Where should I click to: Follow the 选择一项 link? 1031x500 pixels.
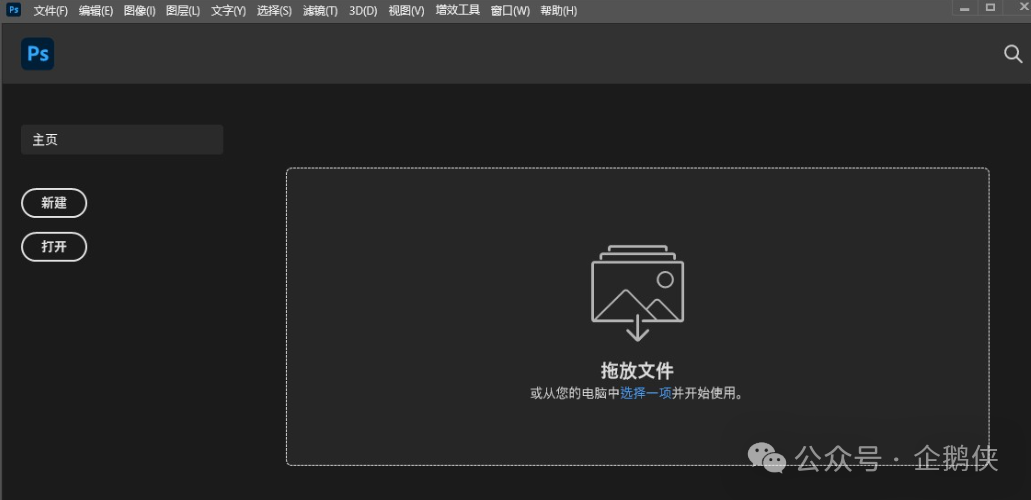646,393
